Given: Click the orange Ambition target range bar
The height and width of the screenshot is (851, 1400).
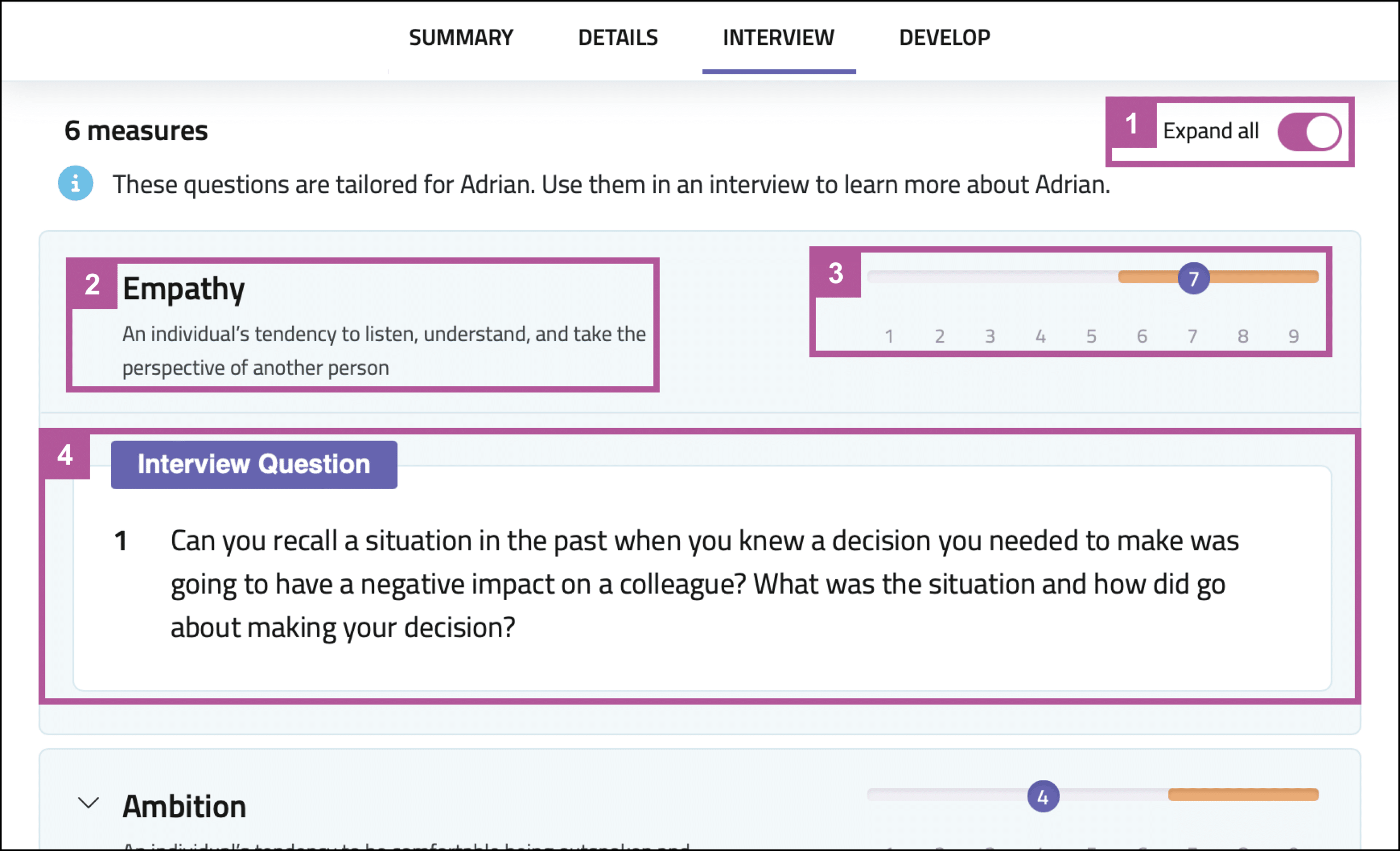Looking at the screenshot, I should pos(1243,795).
